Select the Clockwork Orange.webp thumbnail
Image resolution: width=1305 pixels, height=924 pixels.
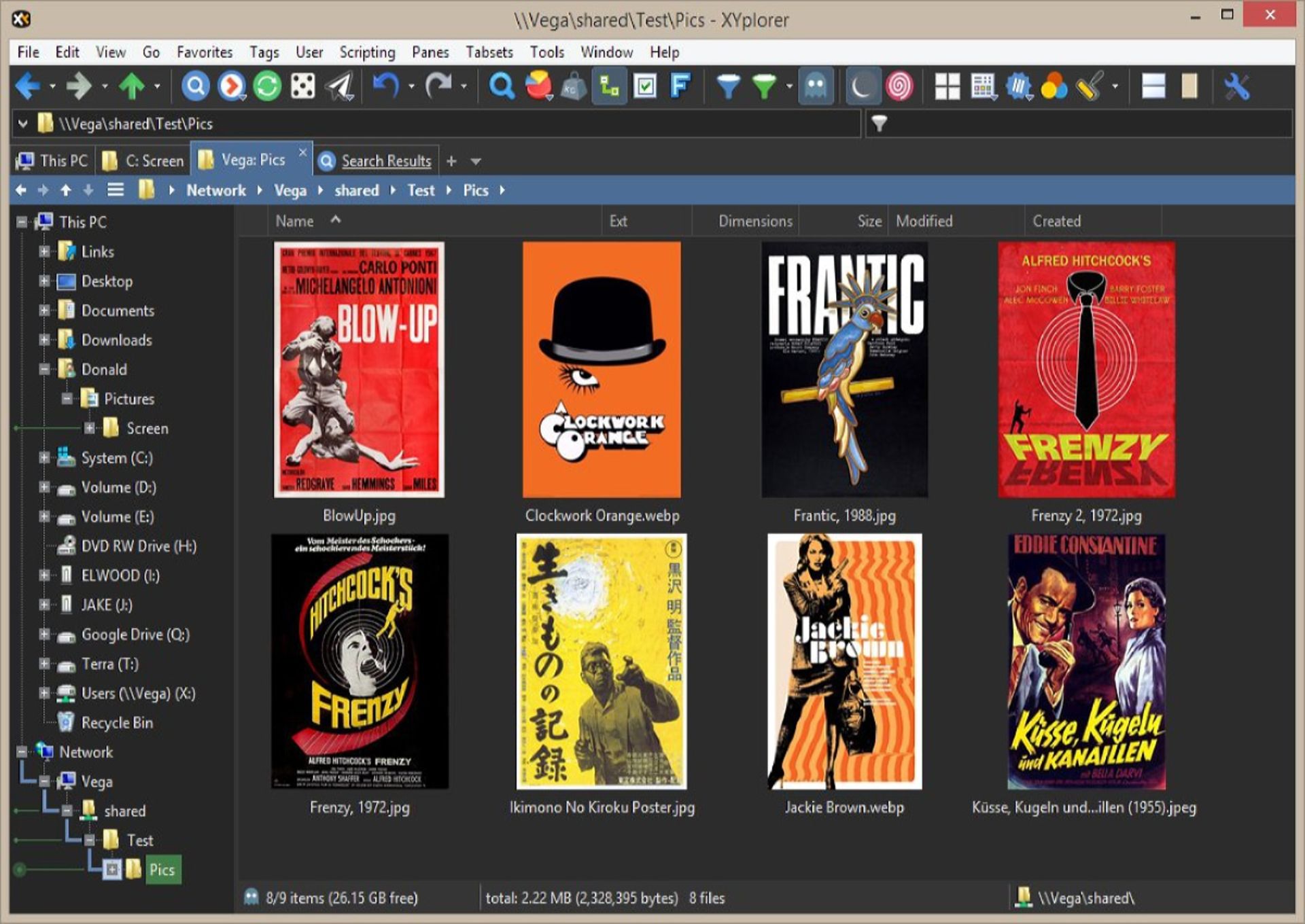(x=602, y=370)
